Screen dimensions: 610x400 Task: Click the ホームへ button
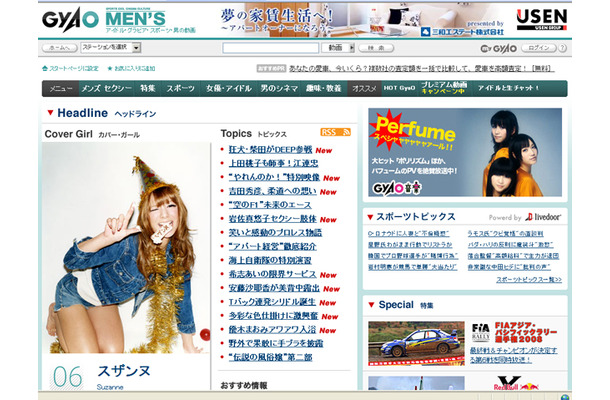point(60,48)
